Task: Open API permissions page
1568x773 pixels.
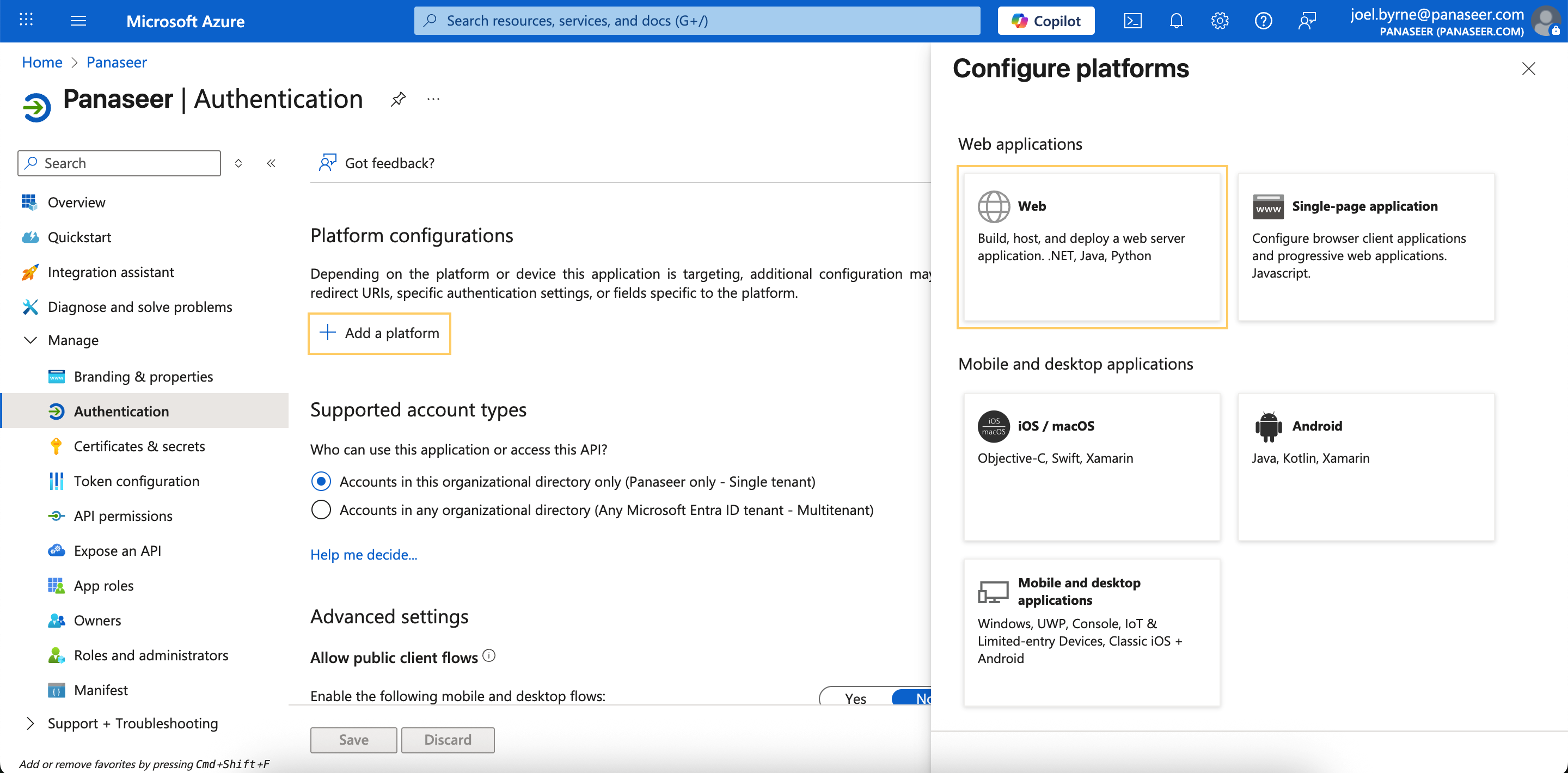Action: 123,516
